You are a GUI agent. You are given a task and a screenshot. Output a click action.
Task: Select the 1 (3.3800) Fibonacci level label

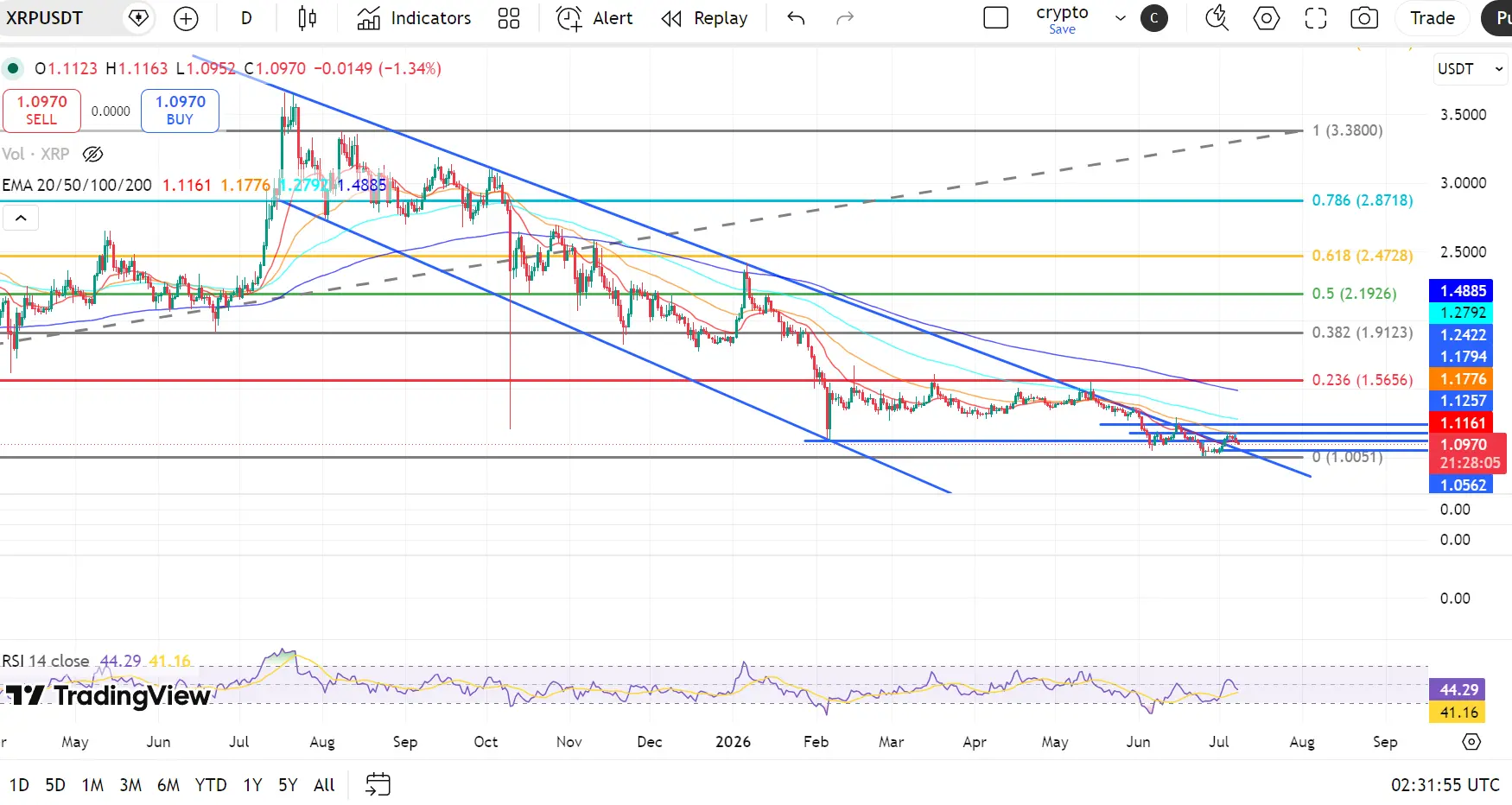click(x=1348, y=130)
